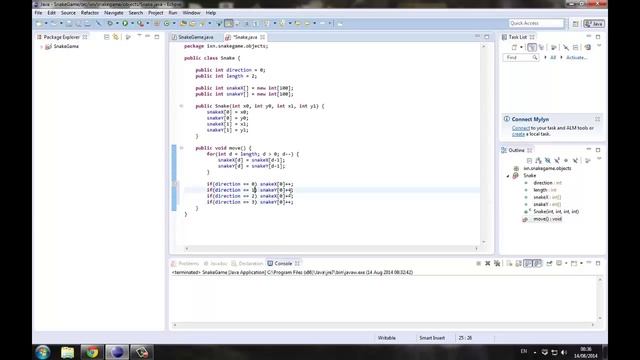The width and height of the screenshot is (640, 360).
Task: Select Snake(int, int, int, int) in Outline
Action: click(x=556, y=212)
